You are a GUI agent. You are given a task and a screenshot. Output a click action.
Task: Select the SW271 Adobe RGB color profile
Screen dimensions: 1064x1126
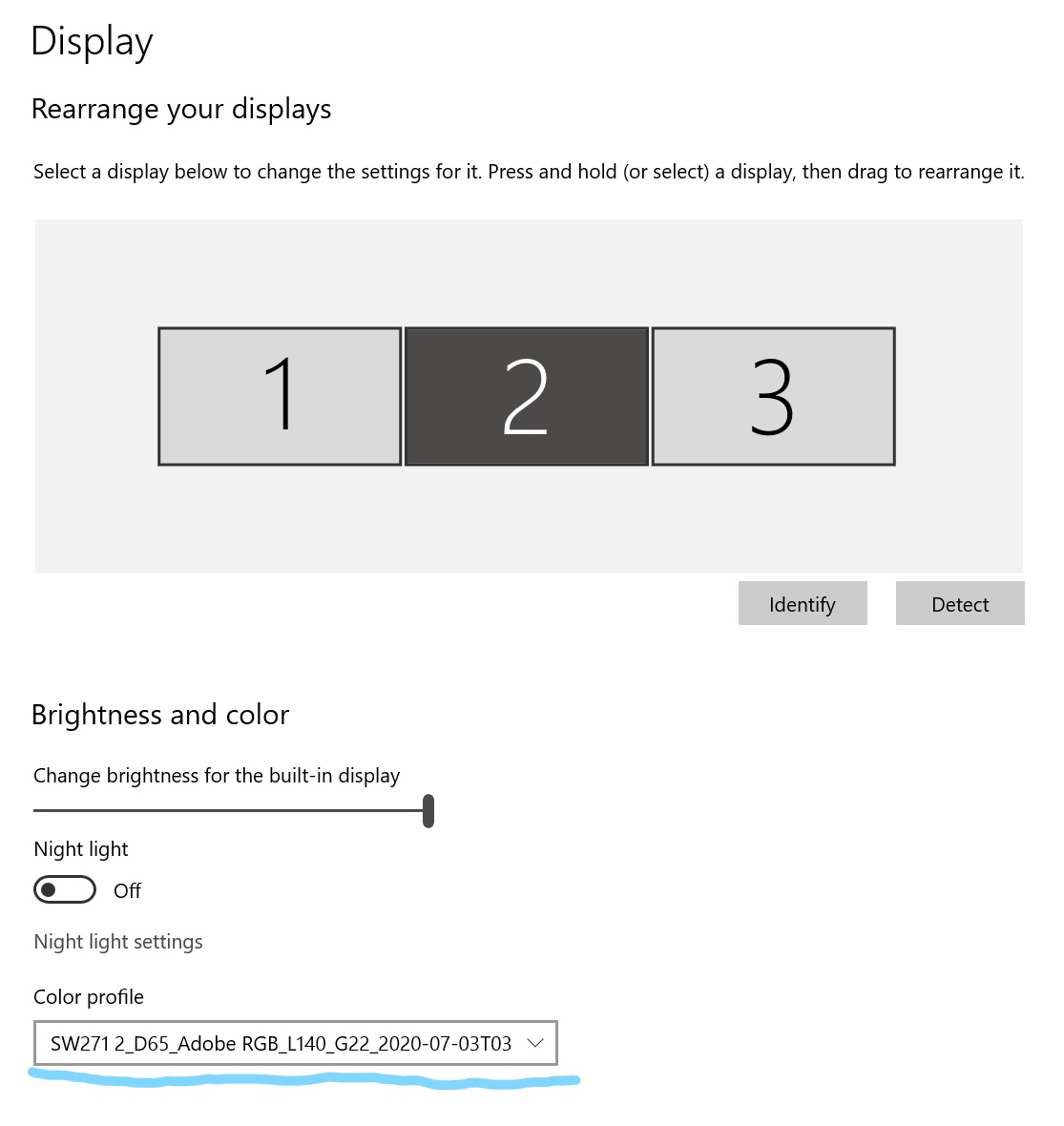coord(286,1043)
